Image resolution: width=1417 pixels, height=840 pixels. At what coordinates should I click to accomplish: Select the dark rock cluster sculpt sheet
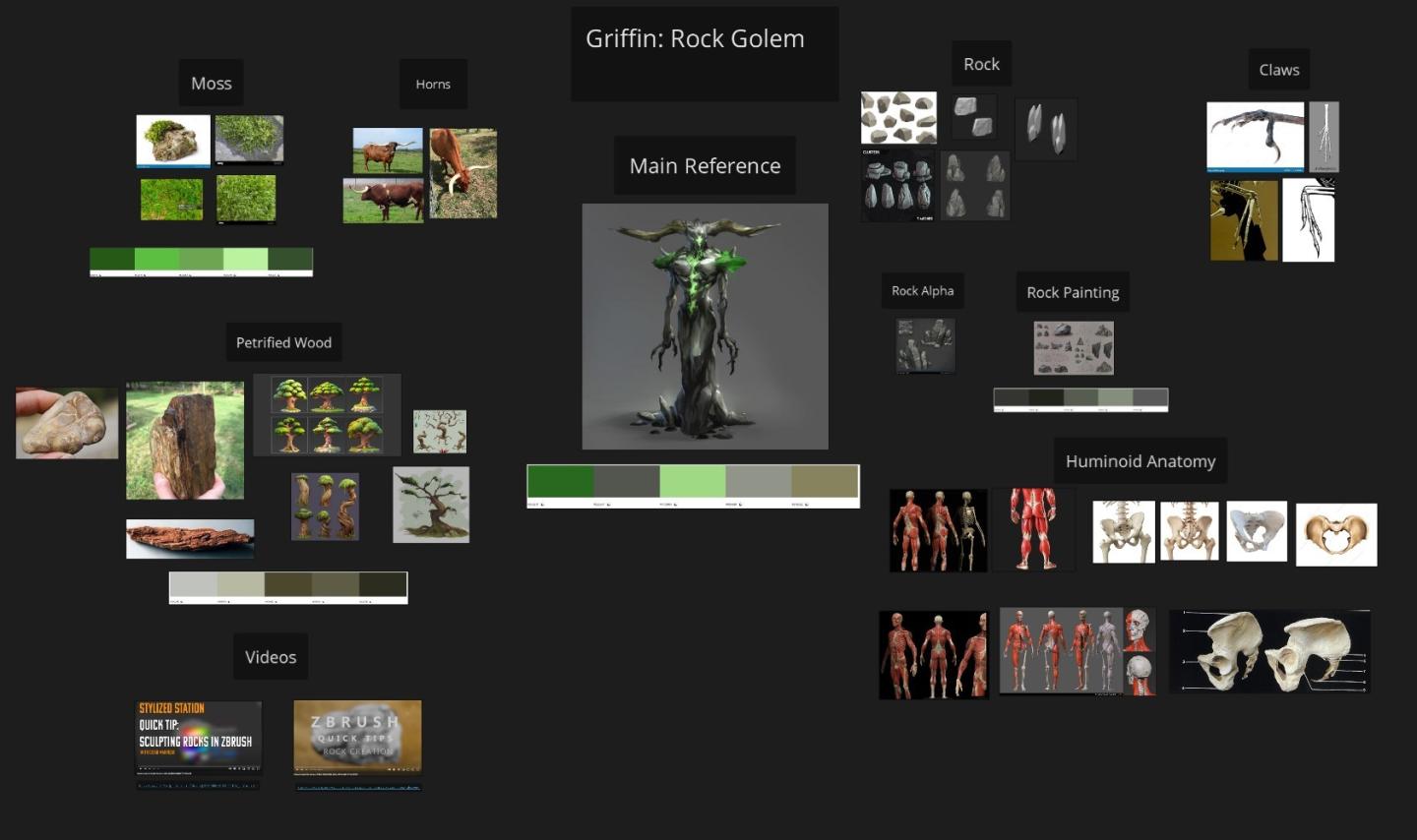click(x=898, y=185)
